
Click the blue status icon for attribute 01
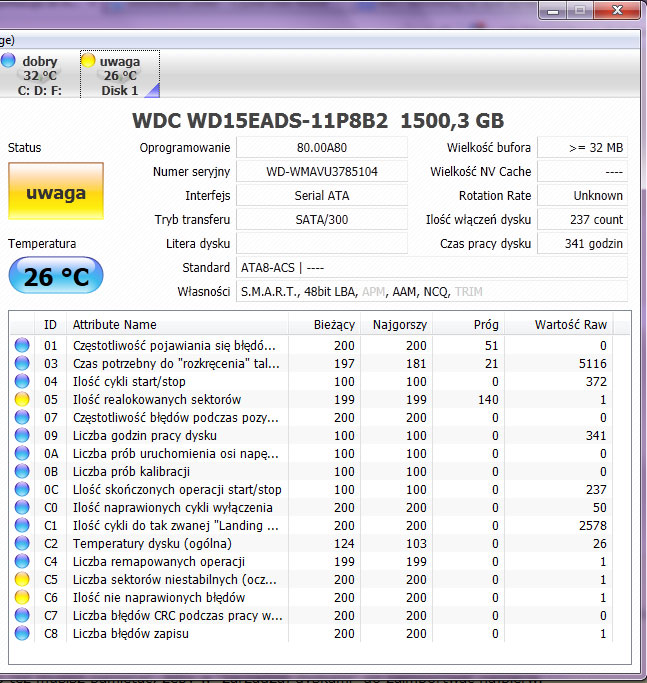[x=22, y=345]
